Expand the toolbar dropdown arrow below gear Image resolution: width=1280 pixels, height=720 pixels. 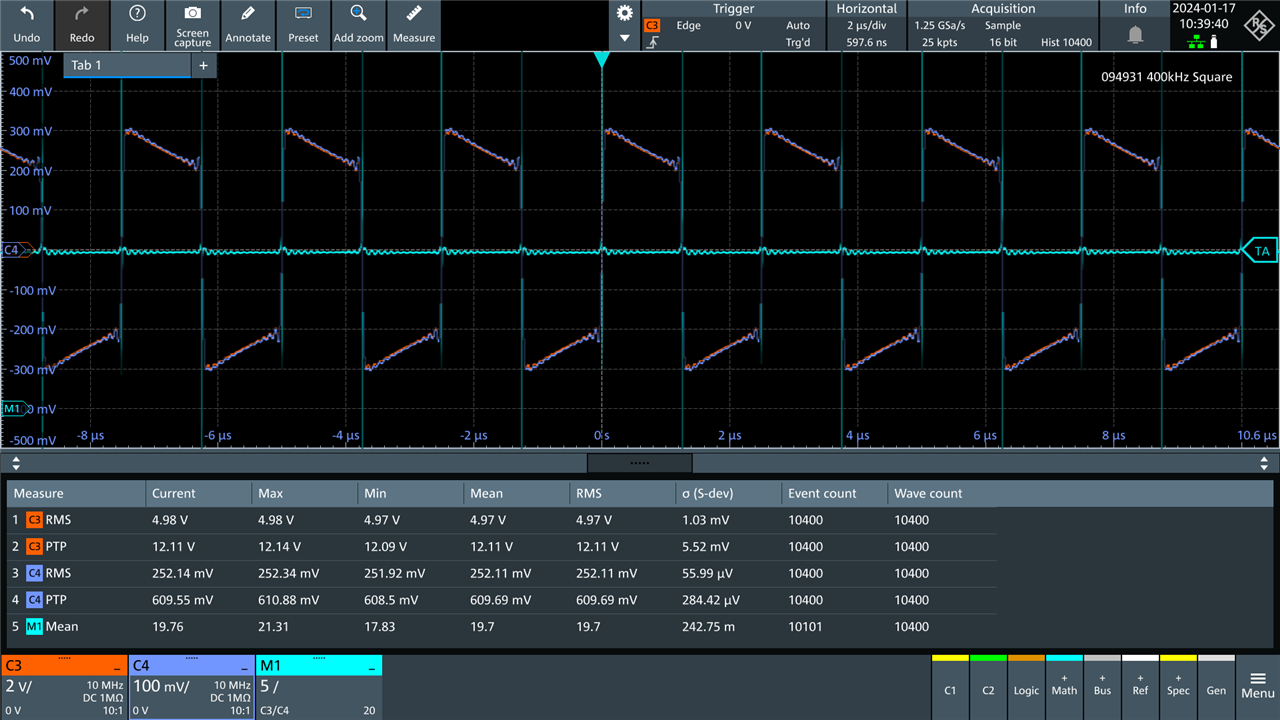point(625,39)
